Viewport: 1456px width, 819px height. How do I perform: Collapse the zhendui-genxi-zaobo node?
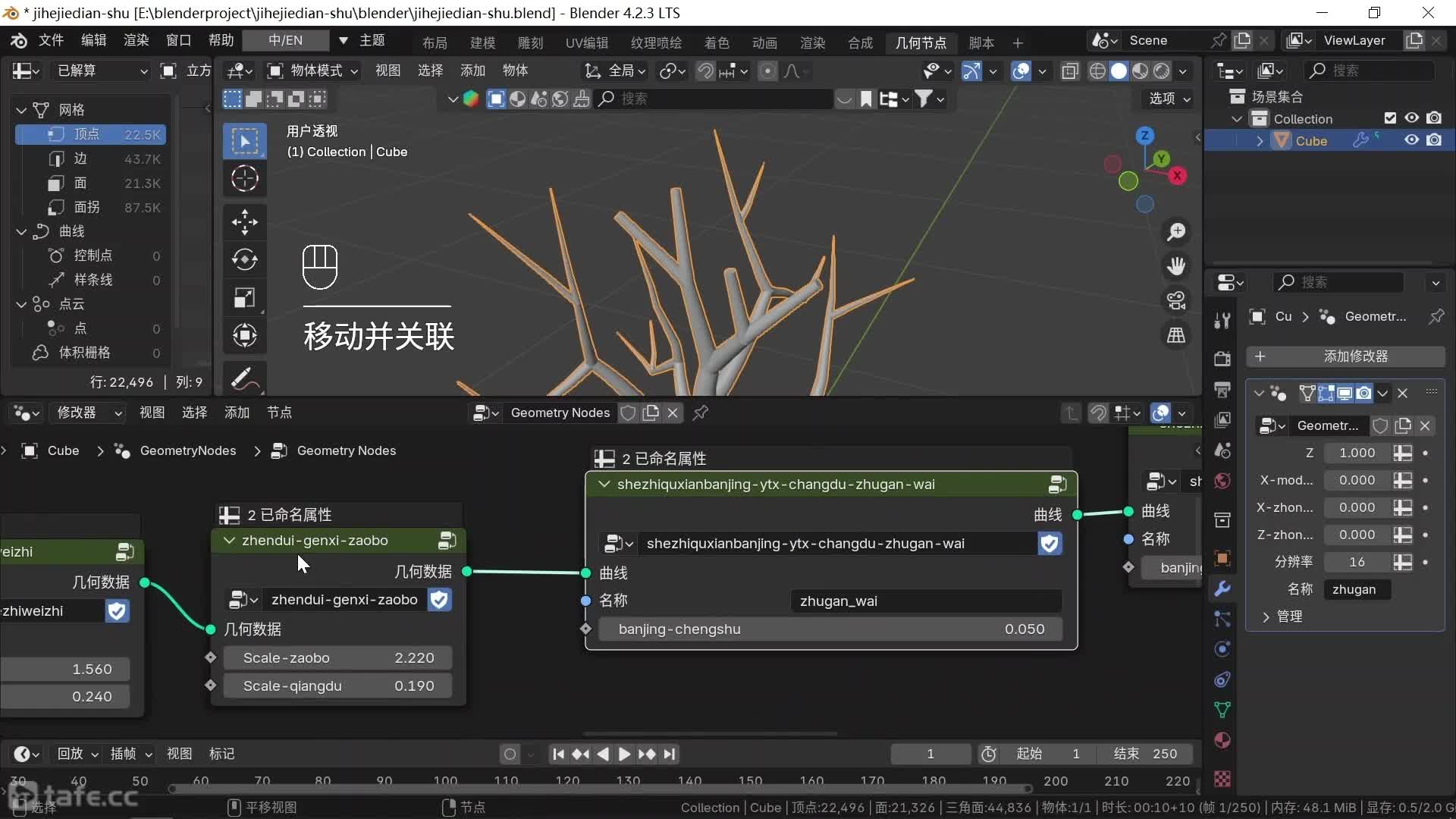coord(229,541)
